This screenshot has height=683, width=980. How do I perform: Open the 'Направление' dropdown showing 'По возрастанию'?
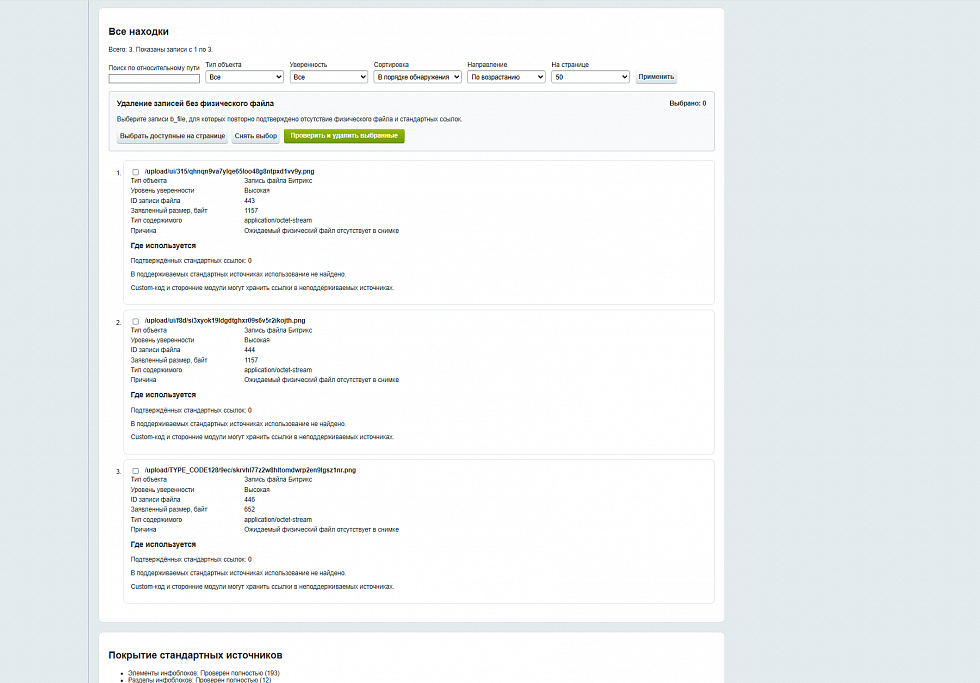click(506, 77)
